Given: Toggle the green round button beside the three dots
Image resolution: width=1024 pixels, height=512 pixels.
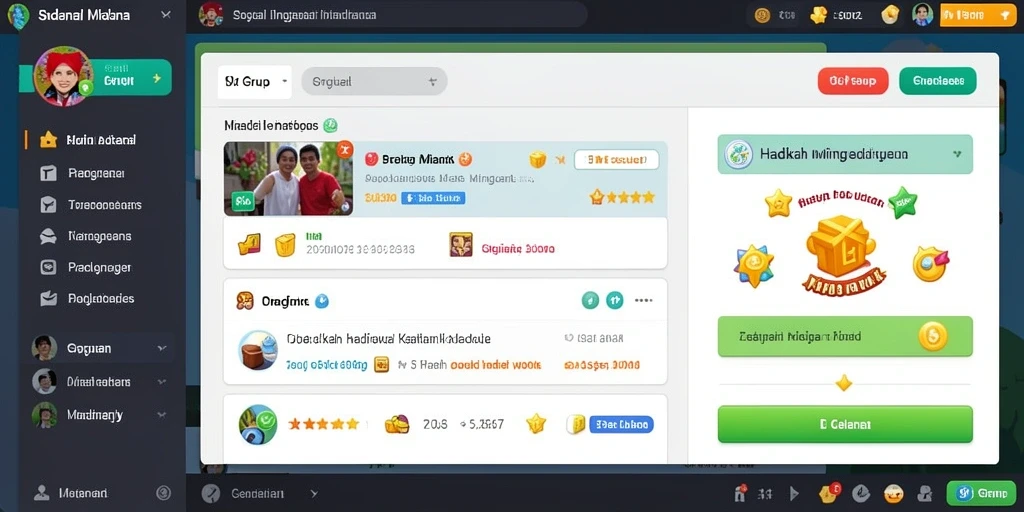Looking at the screenshot, I should coord(590,300).
